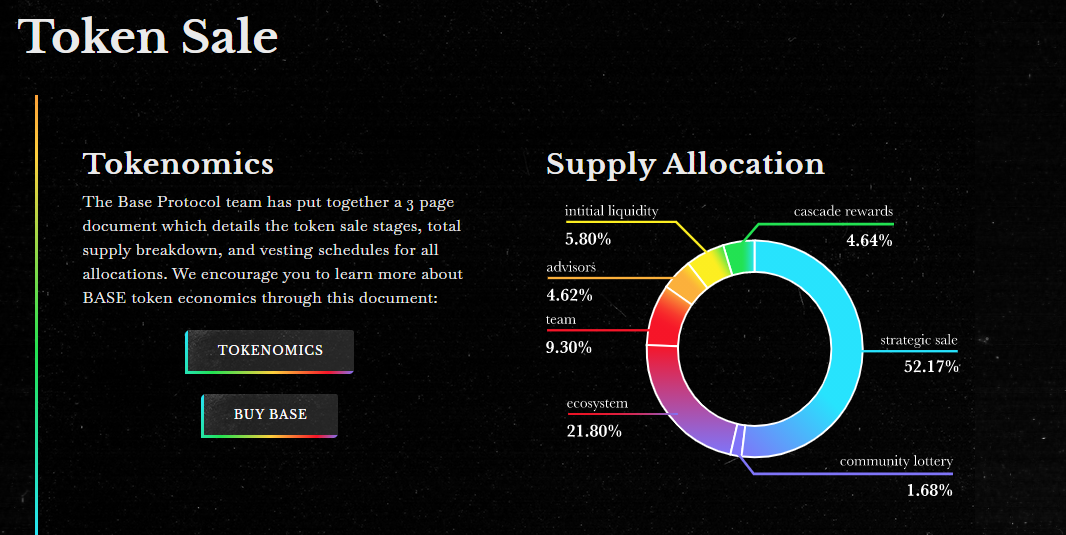This screenshot has height=535, width=1066.
Task: Select the yellow initial liquidity chart segment
Action: [x=709, y=267]
